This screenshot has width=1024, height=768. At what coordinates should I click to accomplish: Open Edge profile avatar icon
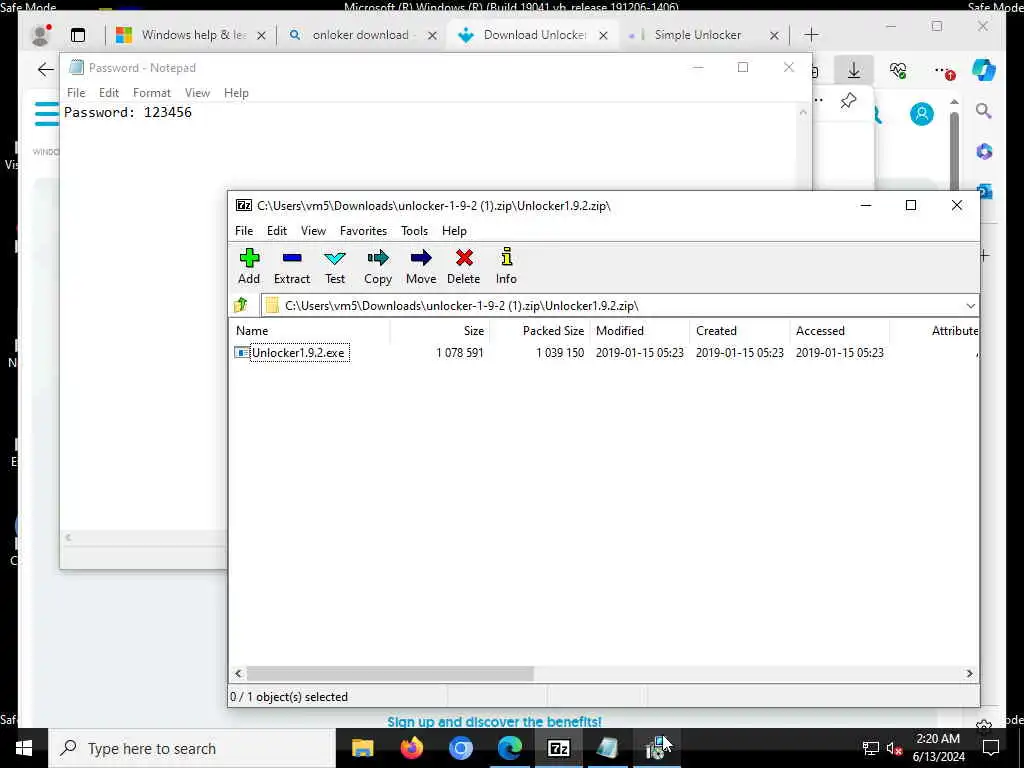[41, 35]
